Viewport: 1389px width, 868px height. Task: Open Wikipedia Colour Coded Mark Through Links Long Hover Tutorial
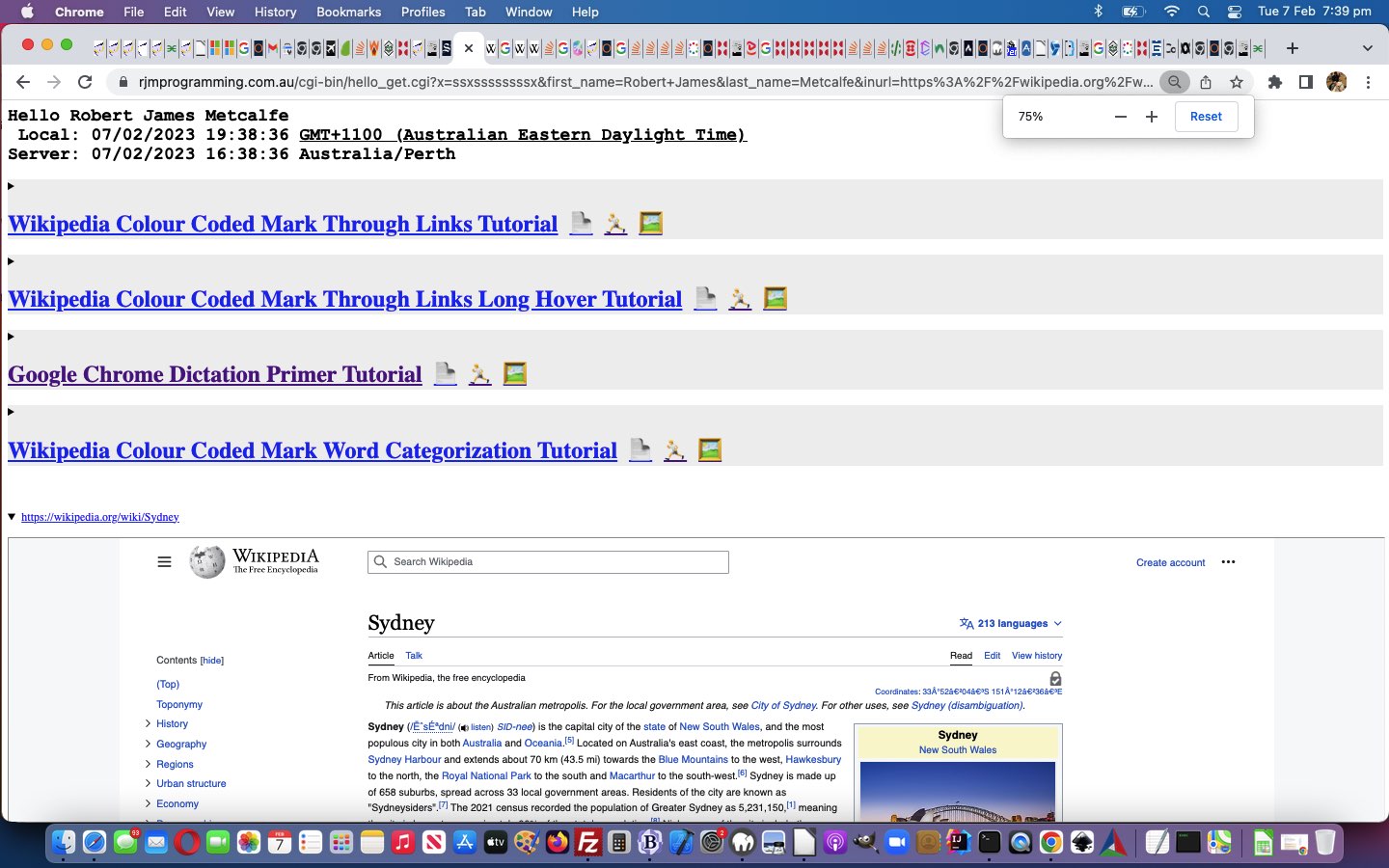[345, 299]
